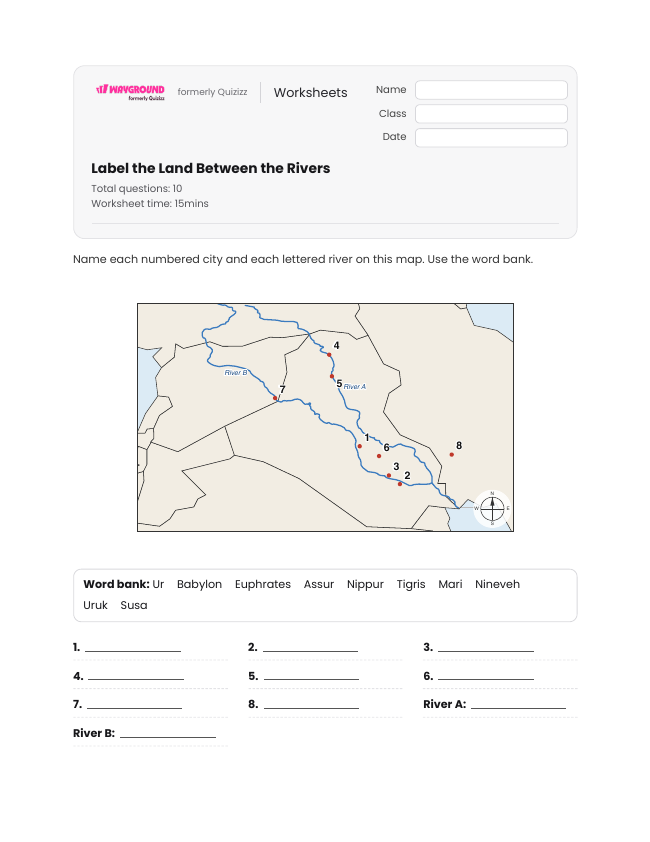650x842 pixels.
Task: Click the map label number 7
Action: tap(283, 389)
